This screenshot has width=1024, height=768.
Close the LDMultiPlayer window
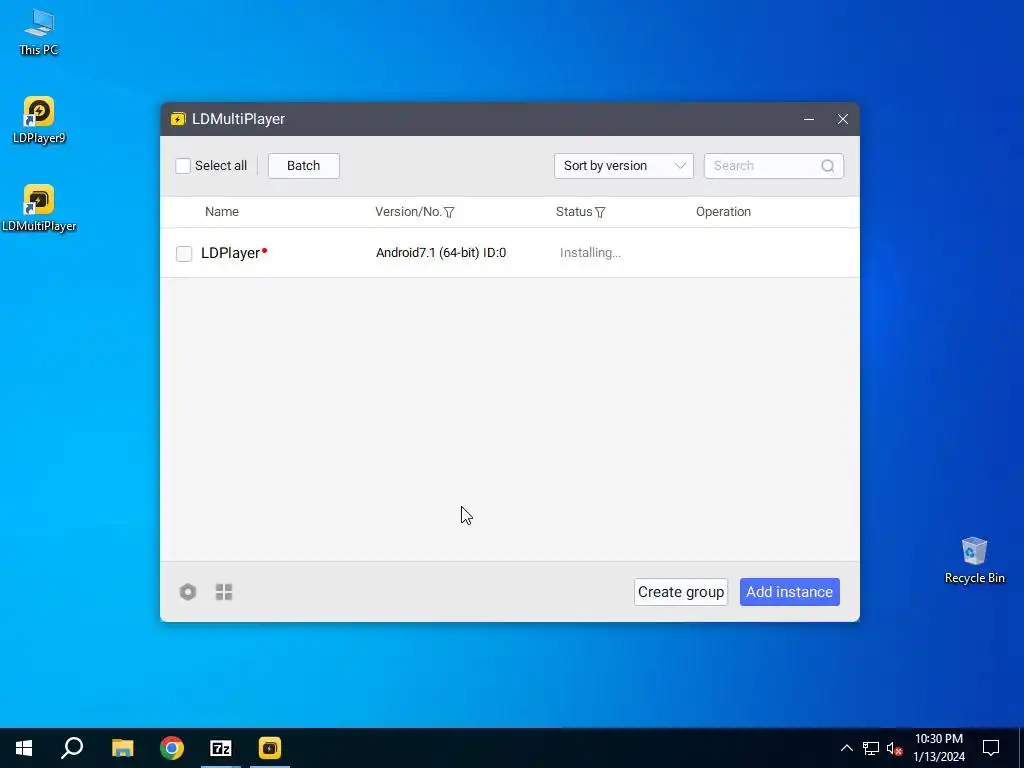coord(843,119)
